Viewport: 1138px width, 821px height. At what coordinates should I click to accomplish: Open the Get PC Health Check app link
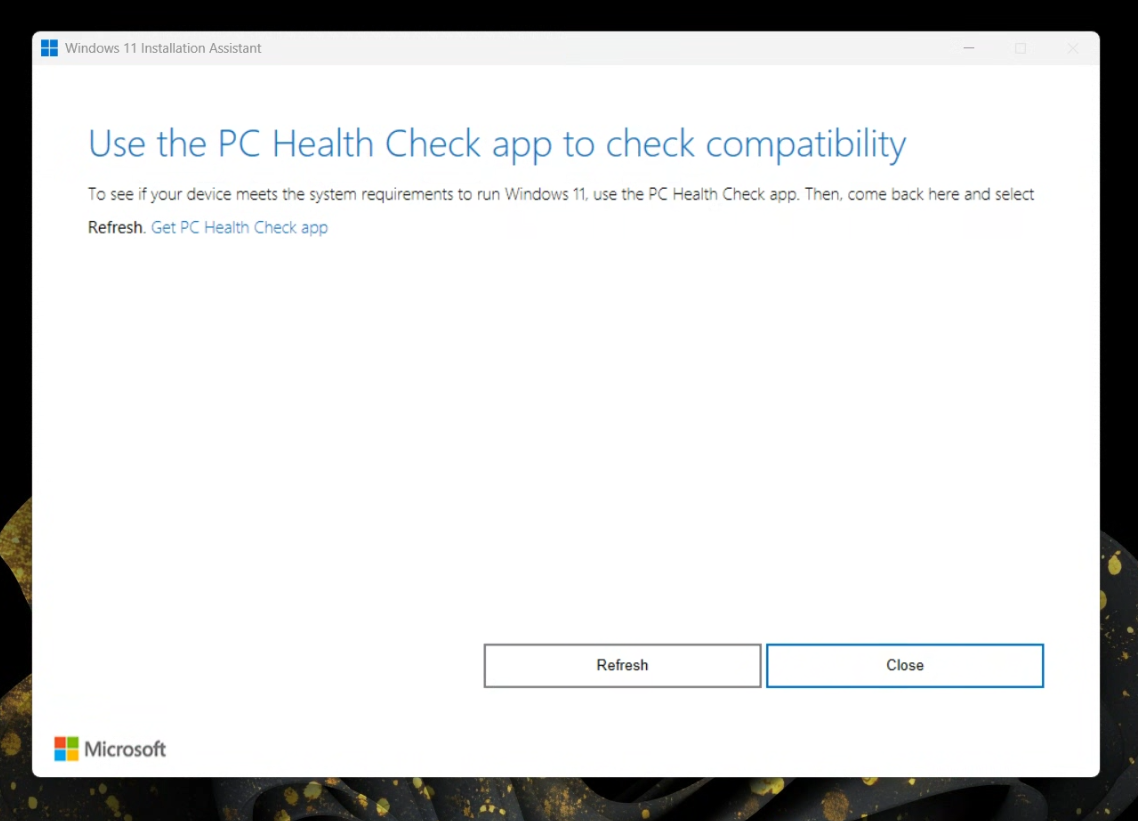239,227
